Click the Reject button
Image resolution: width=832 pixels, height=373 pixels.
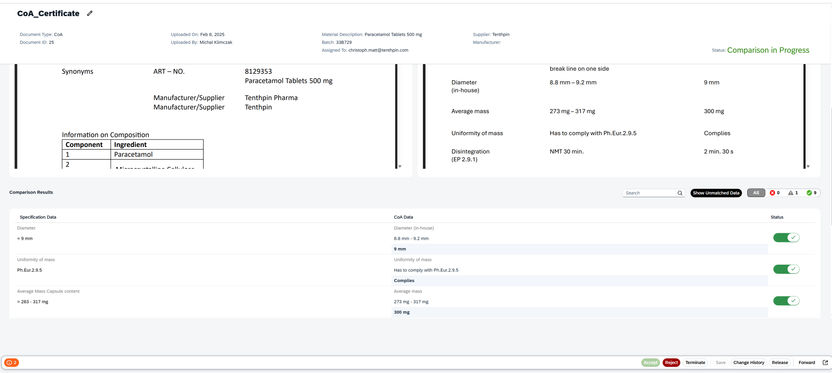pos(671,362)
